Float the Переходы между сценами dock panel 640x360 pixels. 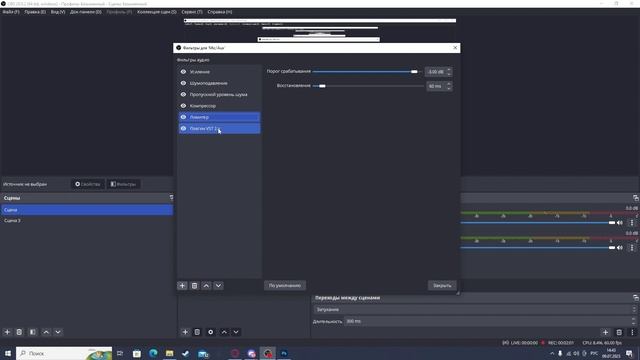point(636,298)
